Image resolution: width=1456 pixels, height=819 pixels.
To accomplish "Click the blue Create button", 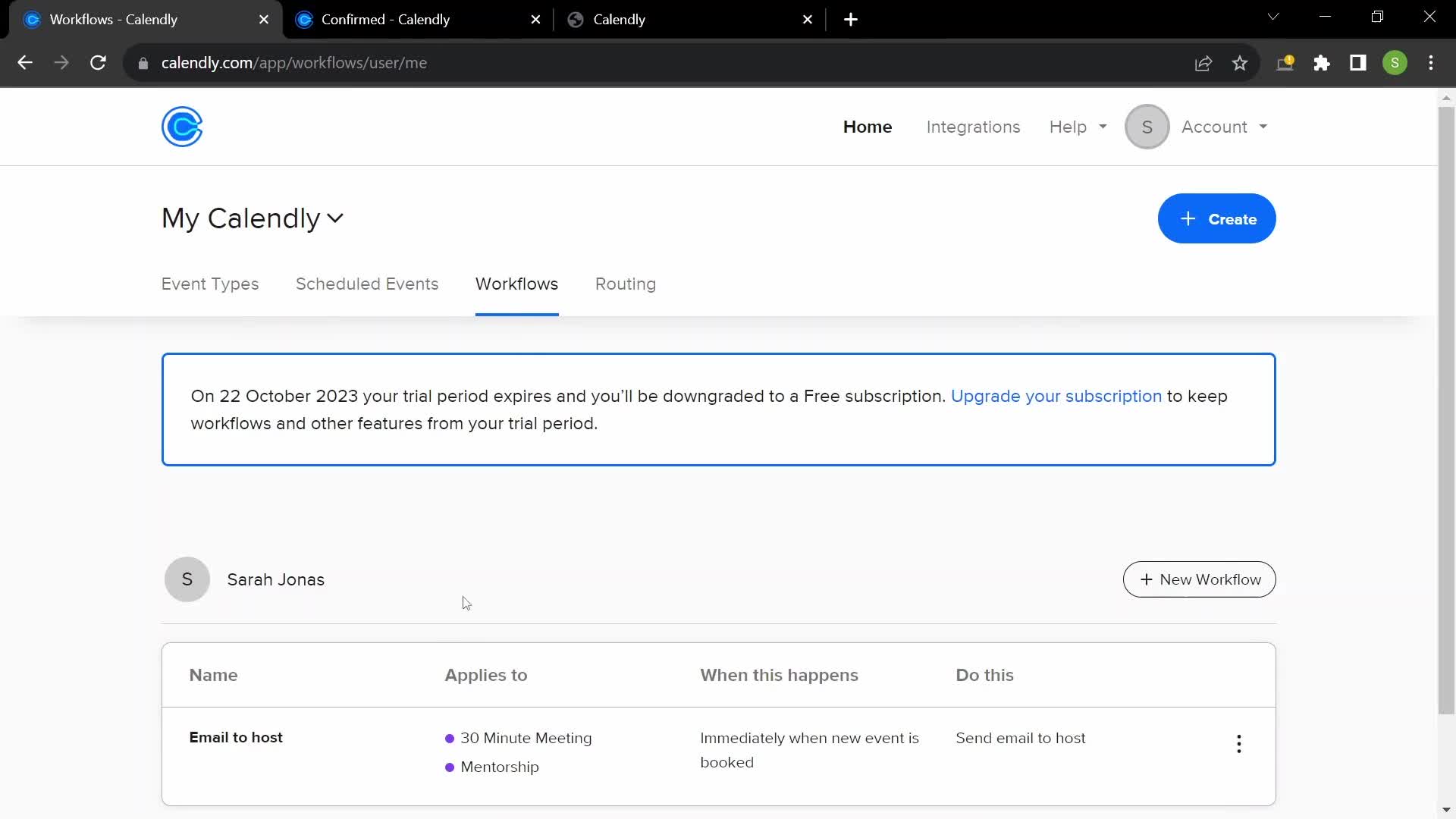I will [1217, 218].
